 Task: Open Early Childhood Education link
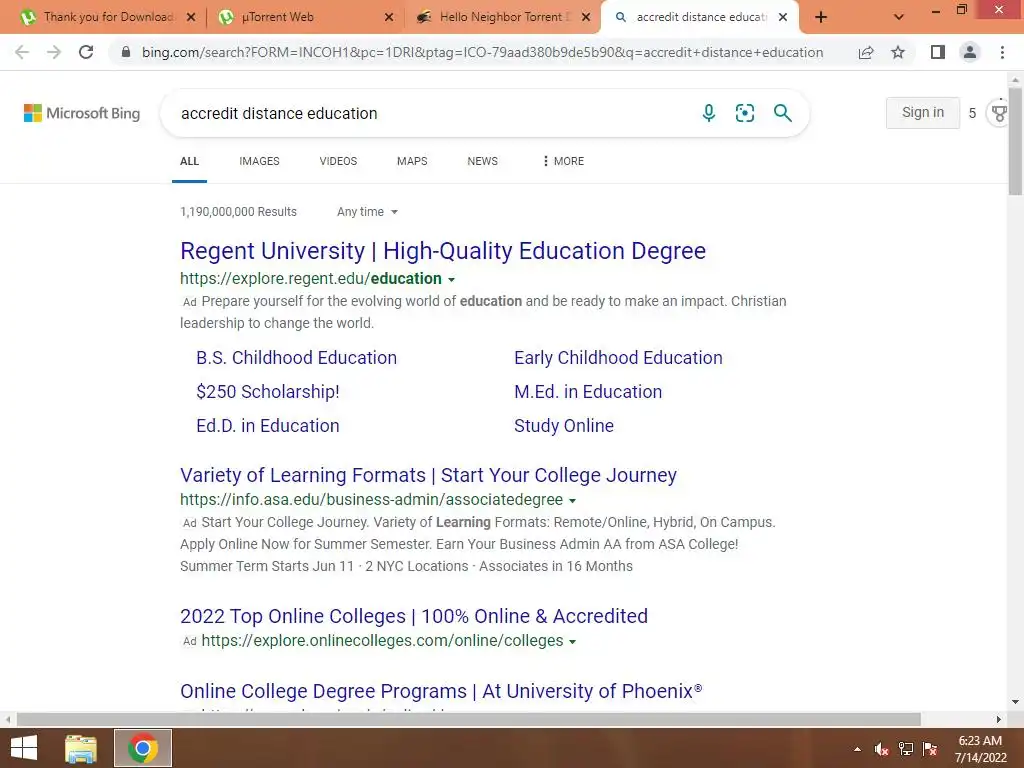coord(618,358)
